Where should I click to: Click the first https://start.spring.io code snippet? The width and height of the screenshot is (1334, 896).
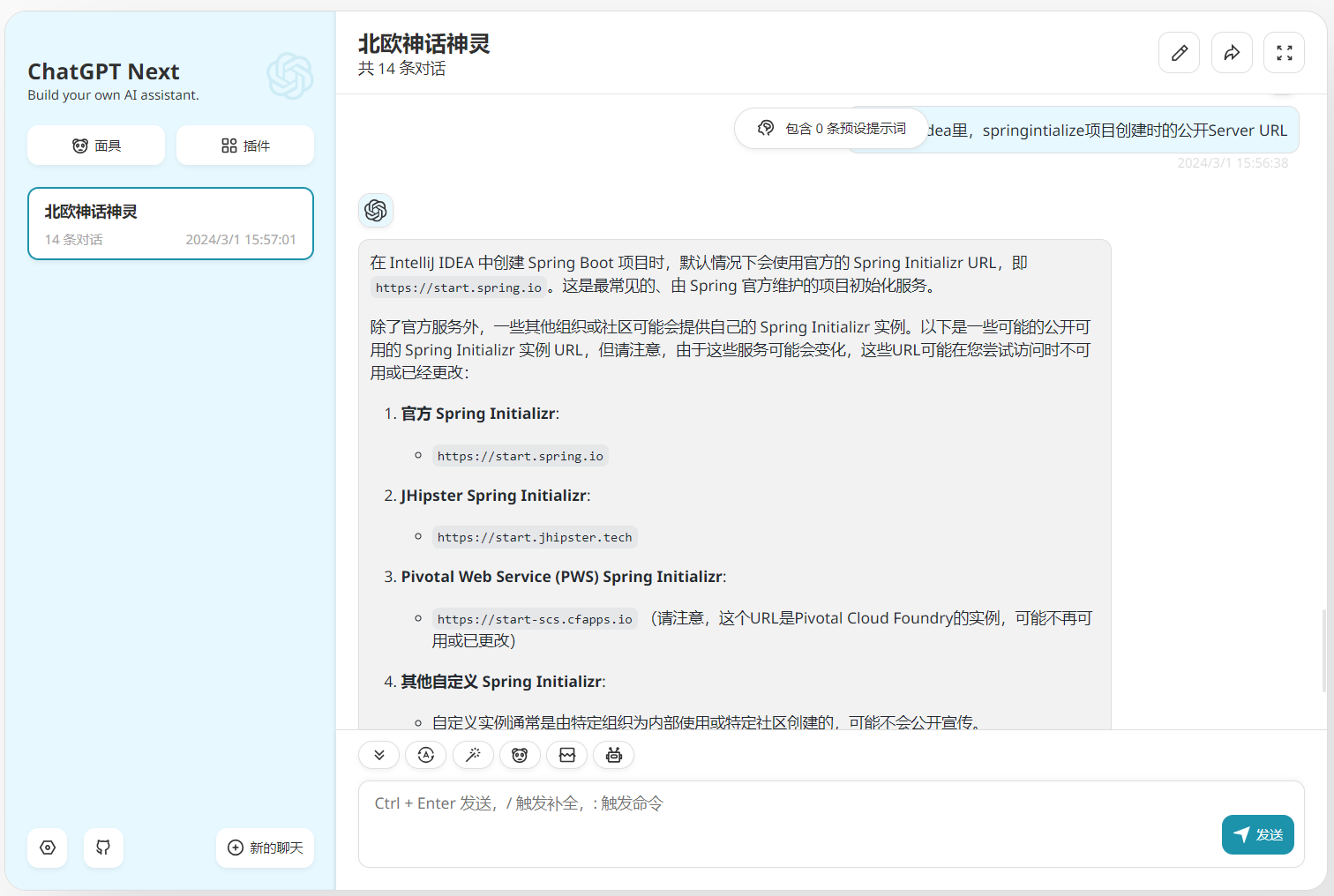pos(459,287)
